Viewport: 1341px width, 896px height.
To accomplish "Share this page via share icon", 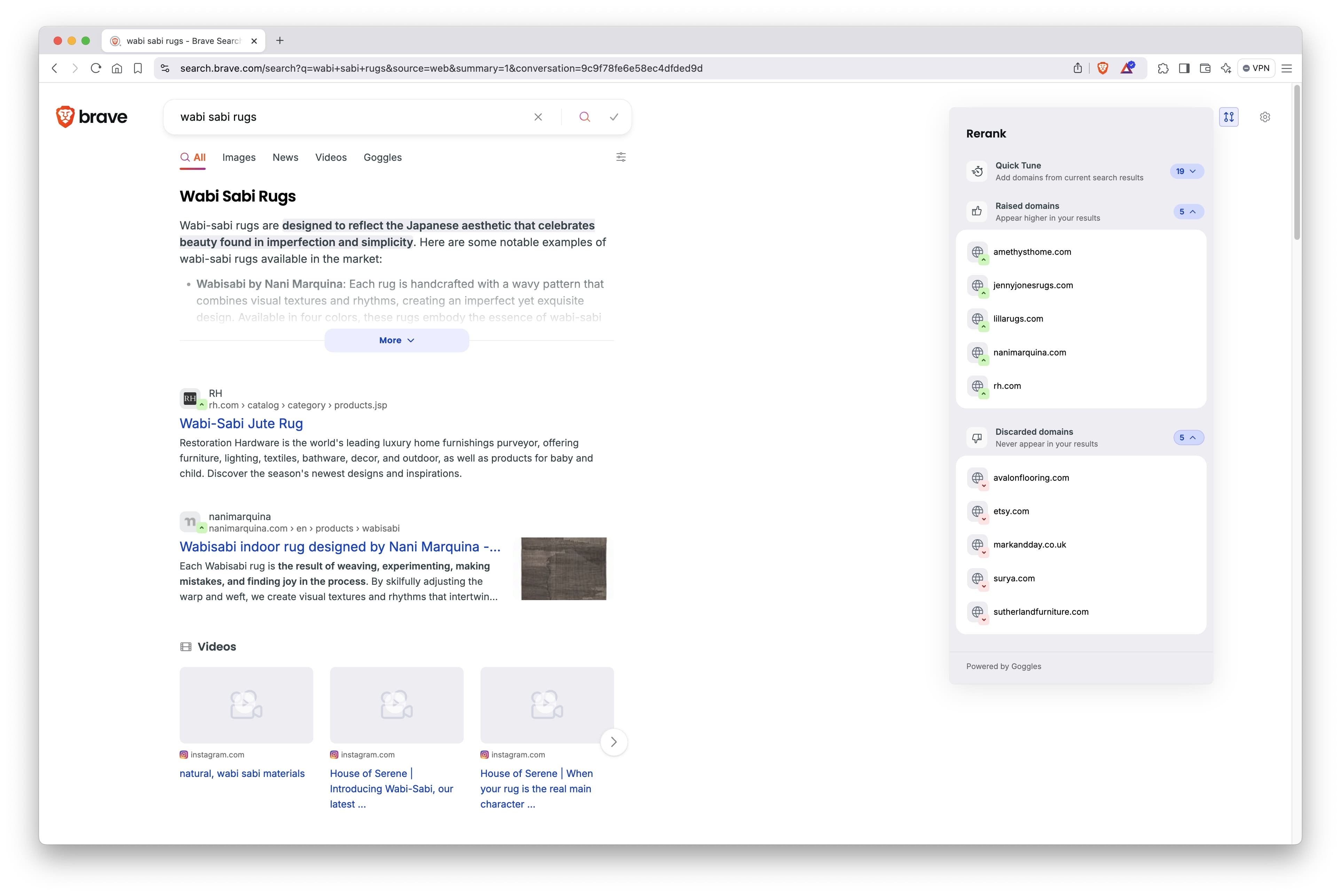I will [1077, 69].
